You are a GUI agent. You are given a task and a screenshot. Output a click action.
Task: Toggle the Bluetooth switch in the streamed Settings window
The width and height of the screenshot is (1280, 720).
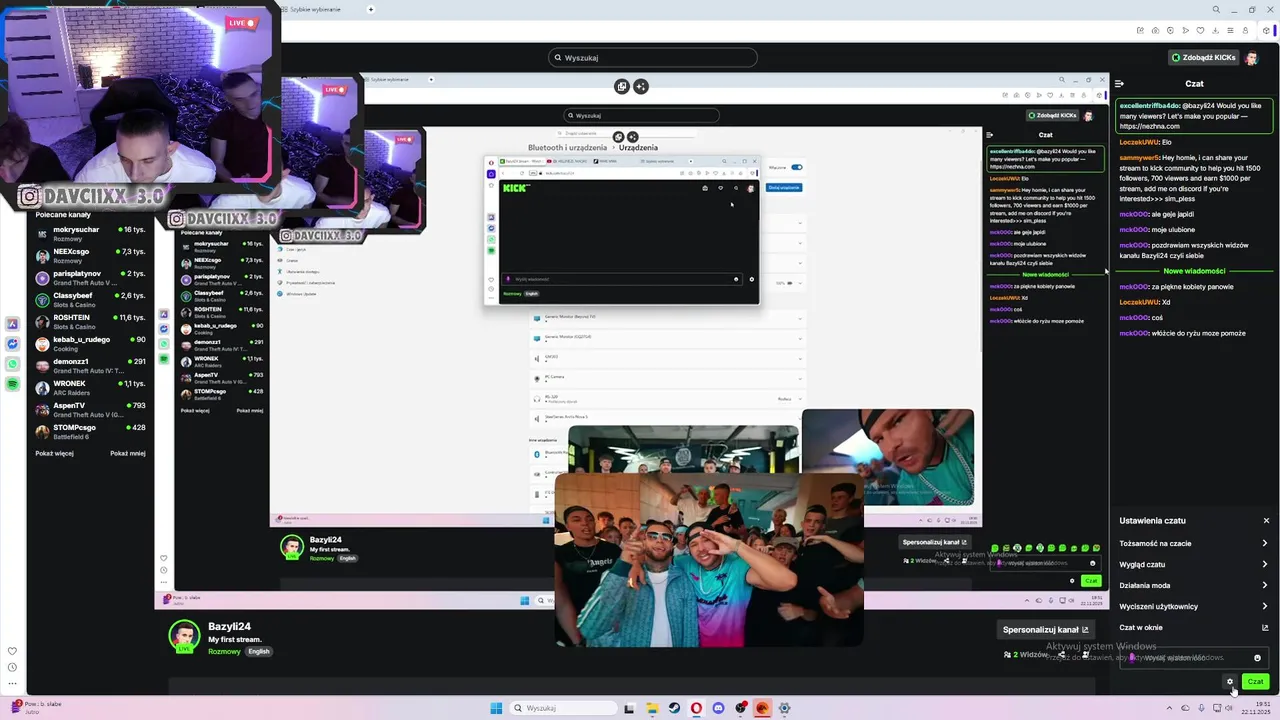[x=797, y=167]
